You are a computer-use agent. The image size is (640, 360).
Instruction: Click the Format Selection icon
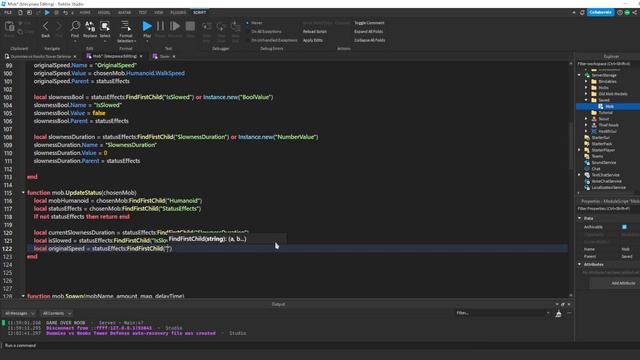tap(126, 27)
